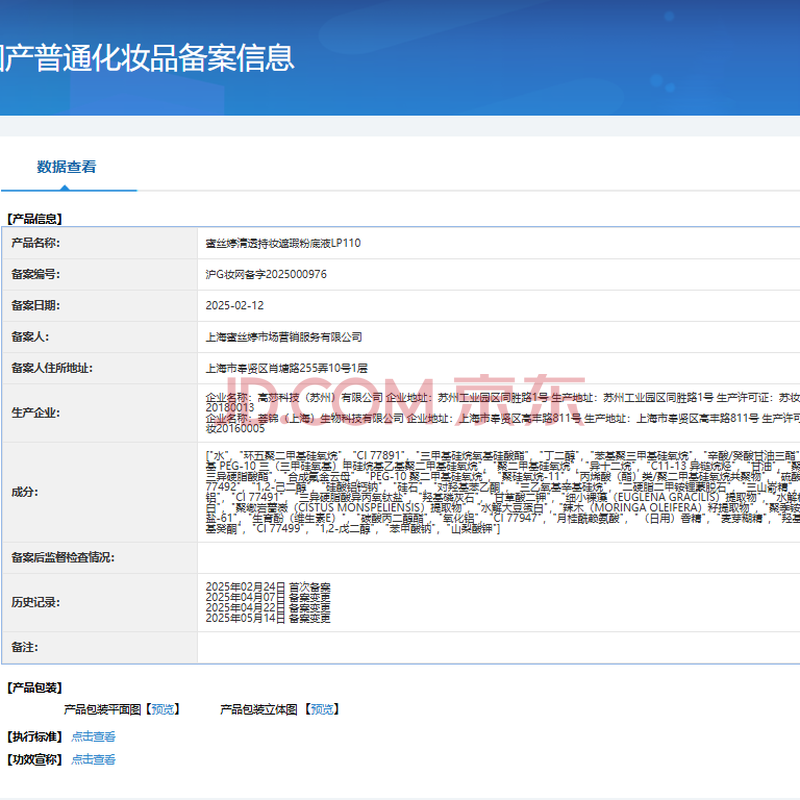Click the 2025年05月14日 备案变更 history entry
The image size is (800, 800).
point(267,619)
